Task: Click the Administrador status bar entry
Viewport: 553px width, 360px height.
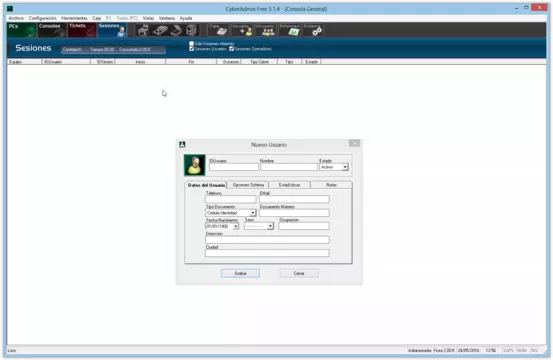Action: tap(420, 350)
